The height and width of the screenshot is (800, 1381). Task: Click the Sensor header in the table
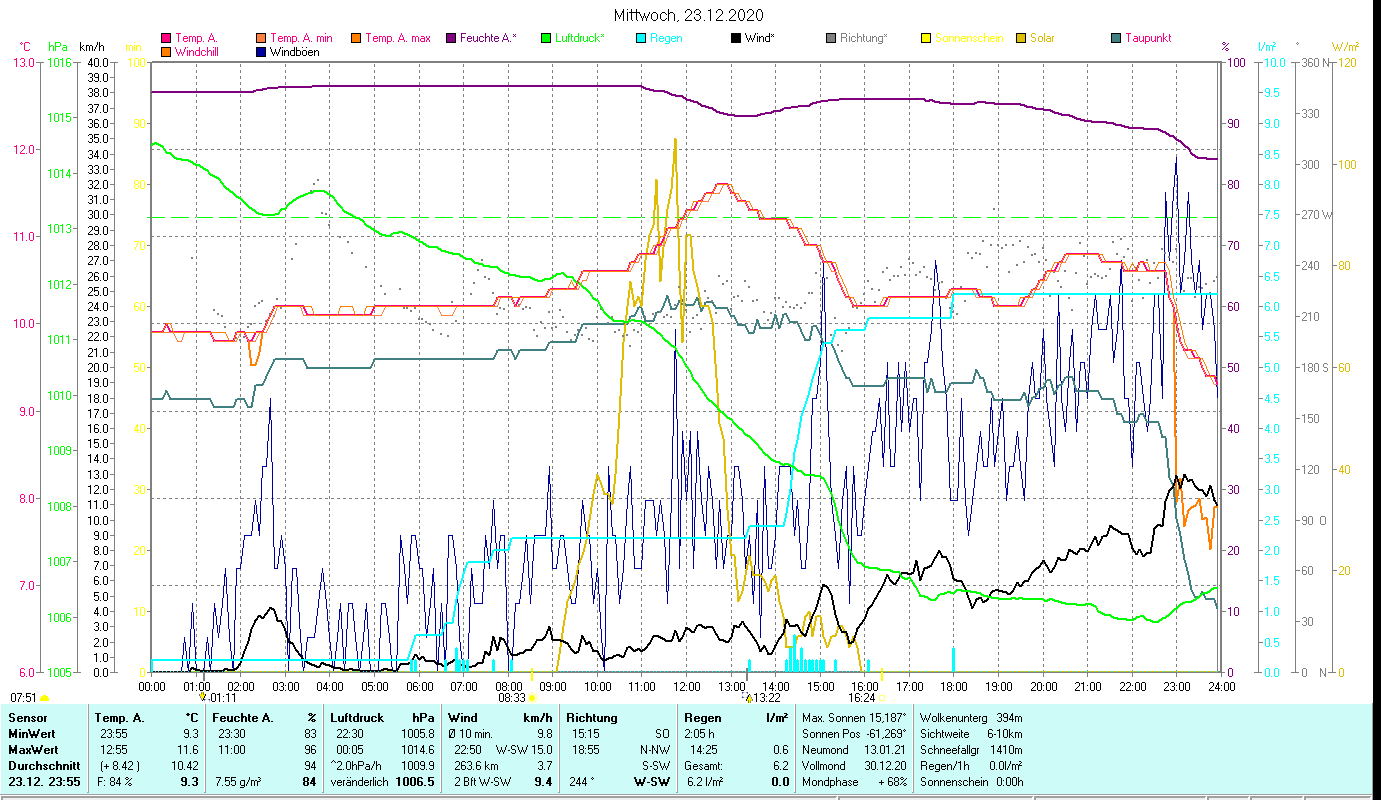(27, 717)
